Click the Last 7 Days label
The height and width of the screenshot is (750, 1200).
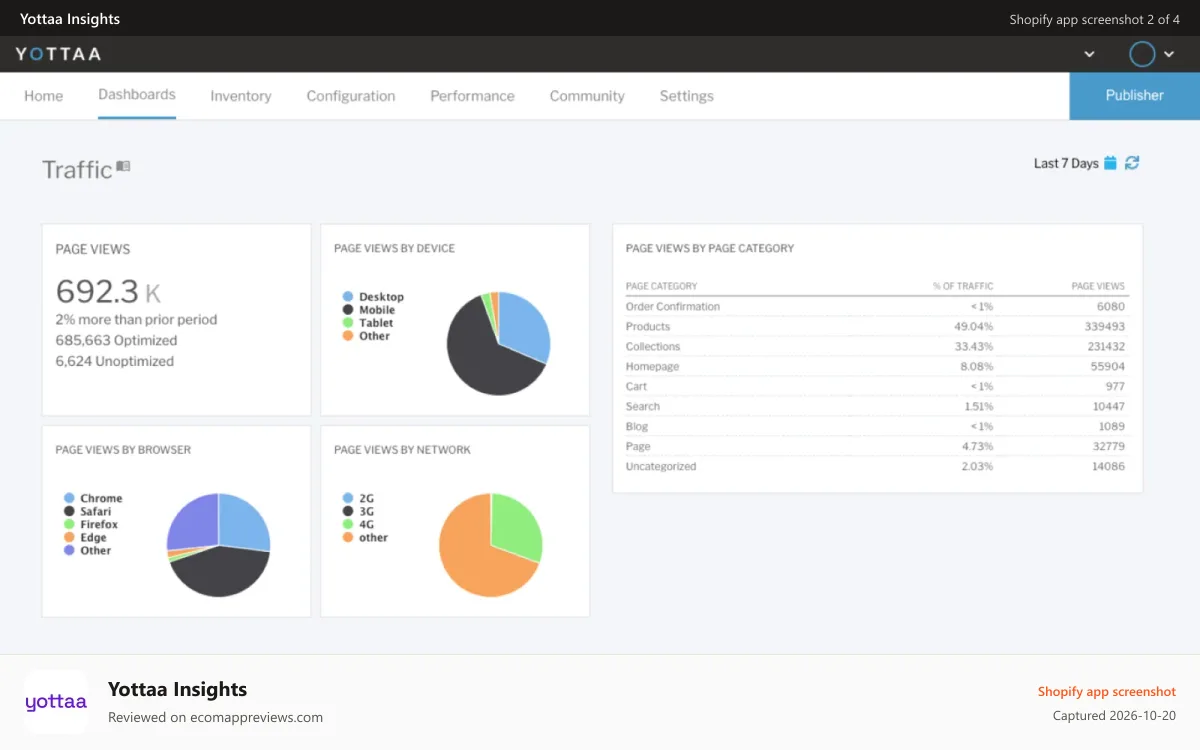1066,163
